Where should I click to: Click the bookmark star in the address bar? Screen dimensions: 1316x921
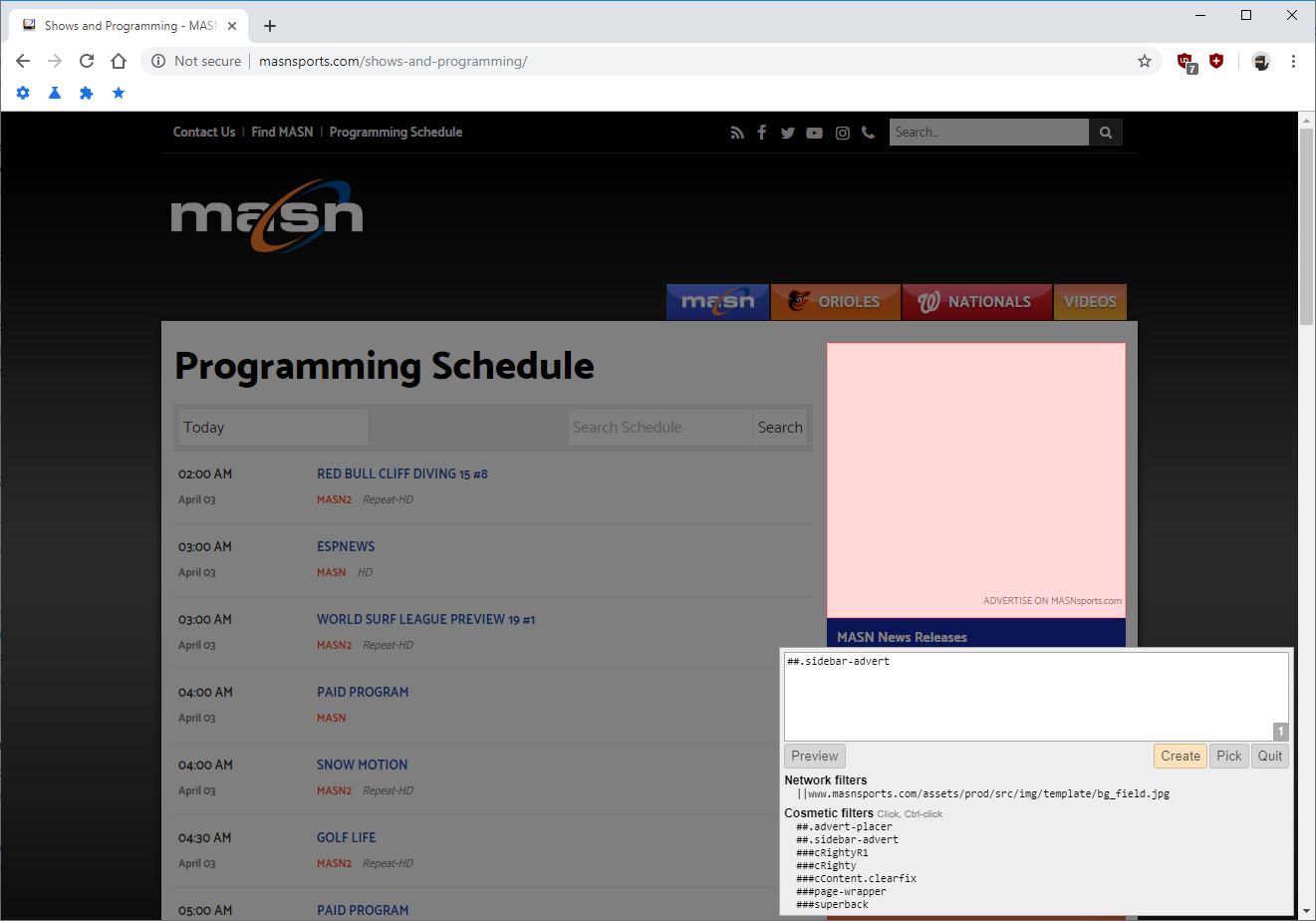pyautogui.click(x=1144, y=61)
